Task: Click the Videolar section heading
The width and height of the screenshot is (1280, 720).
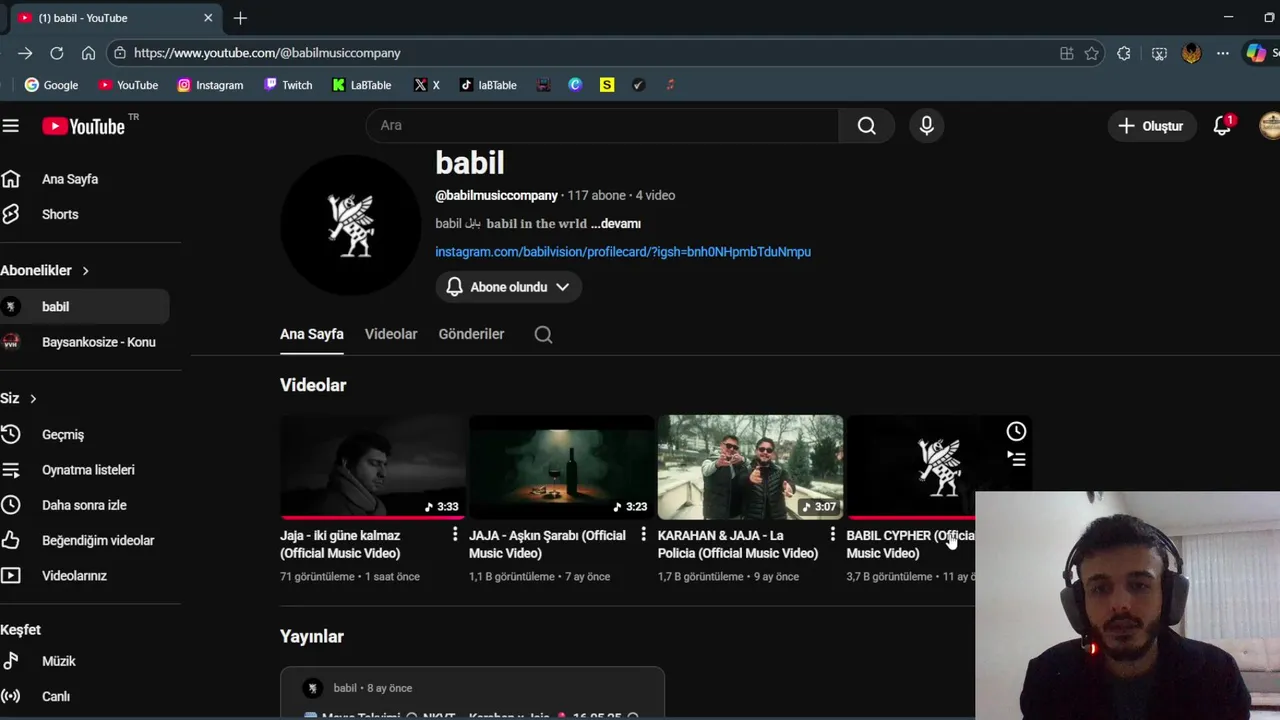Action: [313, 385]
